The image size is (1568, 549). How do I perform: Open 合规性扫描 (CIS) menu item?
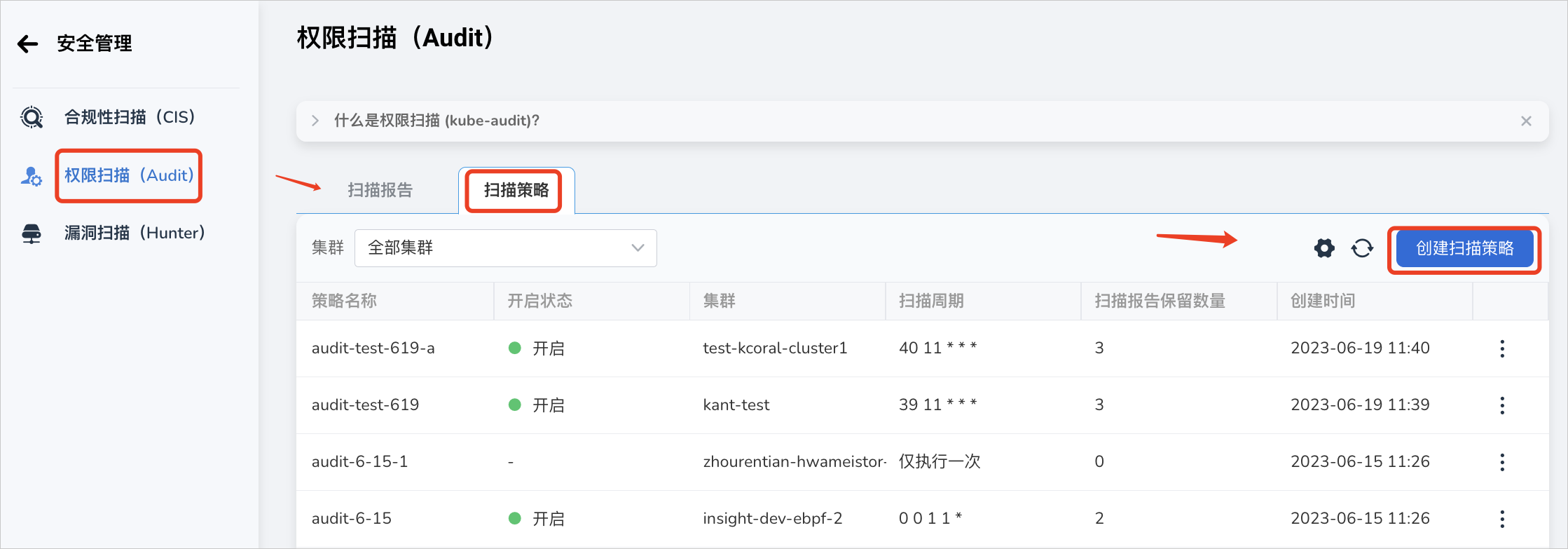130,117
